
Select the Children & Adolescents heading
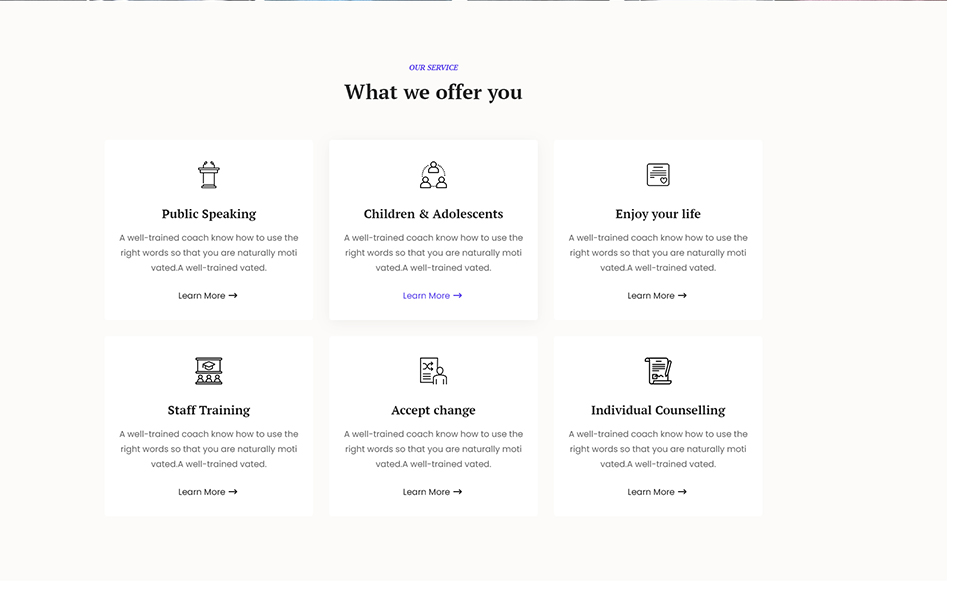pos(433,214)
